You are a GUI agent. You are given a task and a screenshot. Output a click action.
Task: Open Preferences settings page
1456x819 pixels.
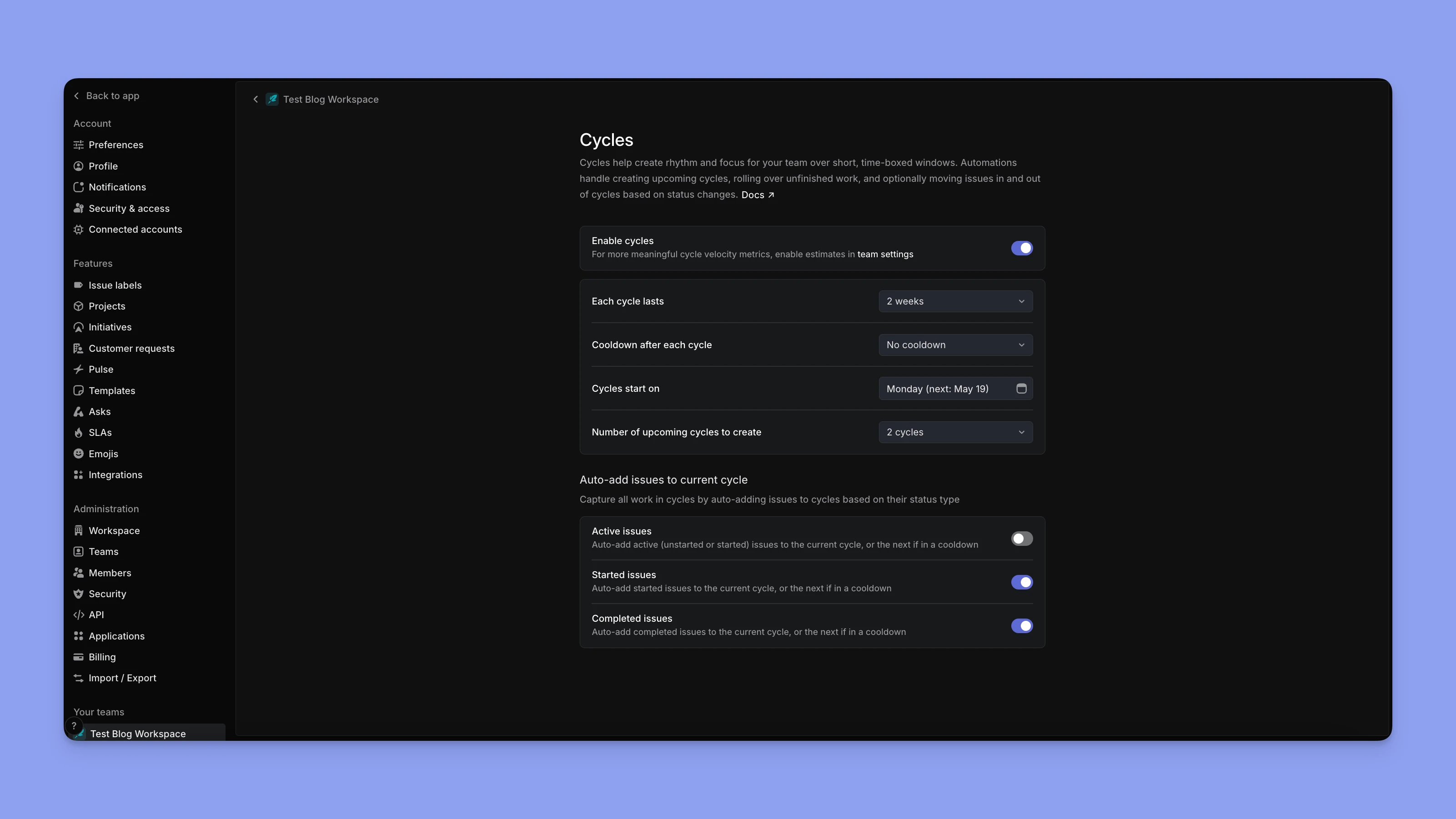(x=116, y=145)
